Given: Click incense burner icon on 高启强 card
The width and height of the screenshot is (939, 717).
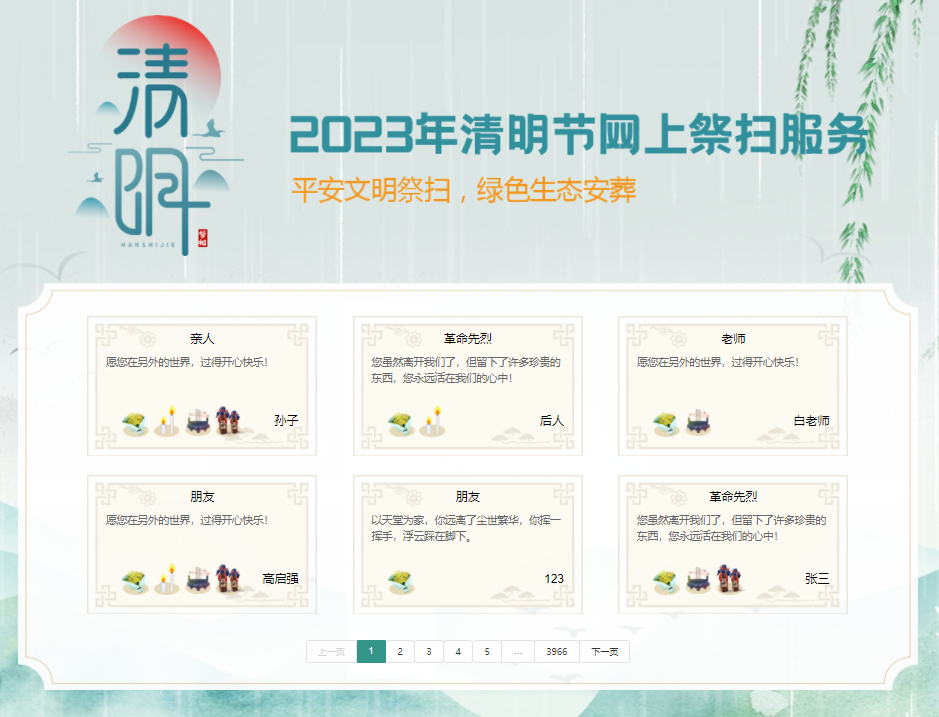Looking at the screenshot, I should coord(198,580).
